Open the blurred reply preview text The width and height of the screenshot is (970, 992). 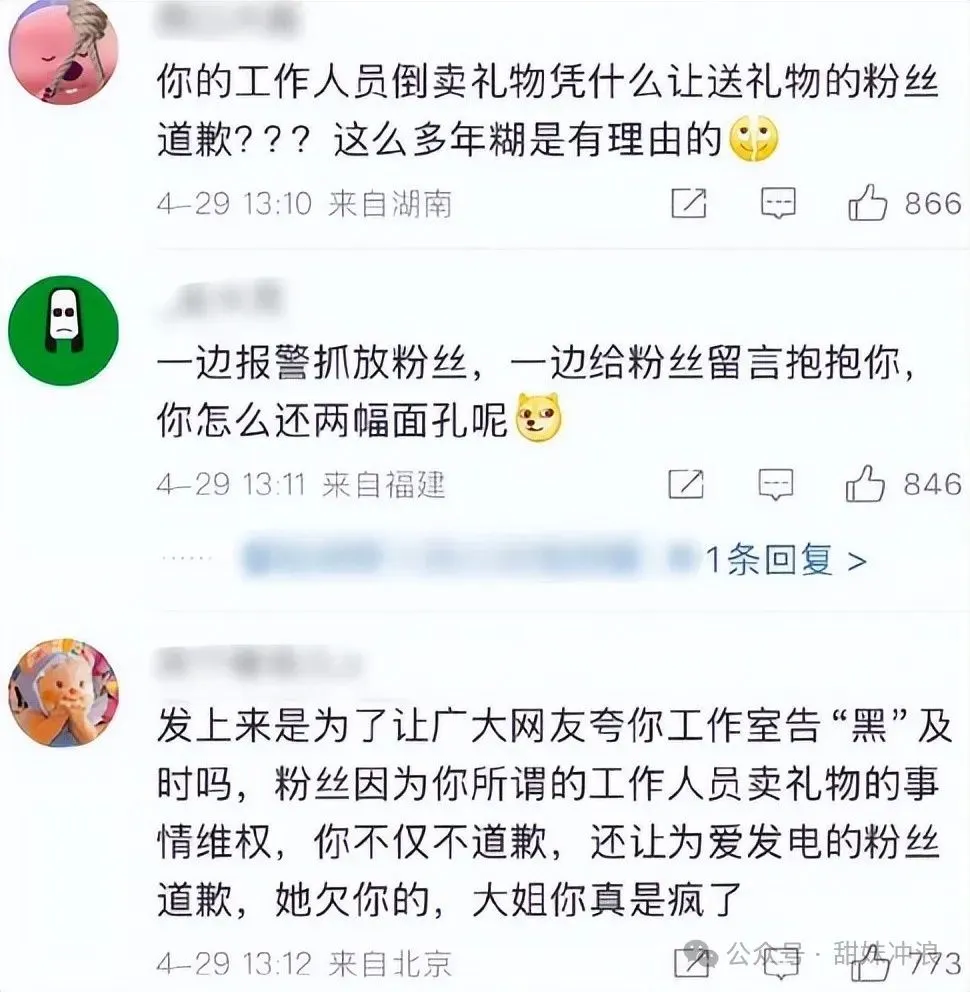(x=468, y=559)
